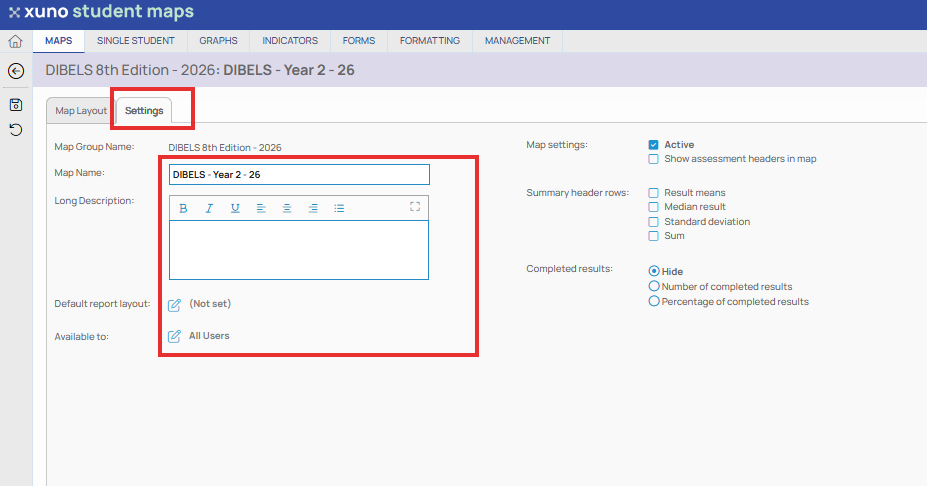Click the xuno logo icon
Viewport: 927px width, 486px height.
point(14,12)
